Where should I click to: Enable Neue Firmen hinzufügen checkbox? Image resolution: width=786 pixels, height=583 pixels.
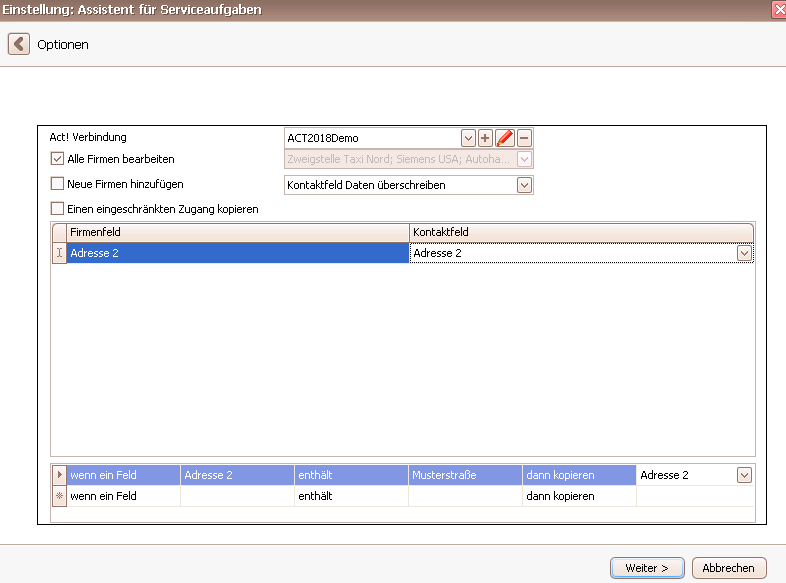57,183
